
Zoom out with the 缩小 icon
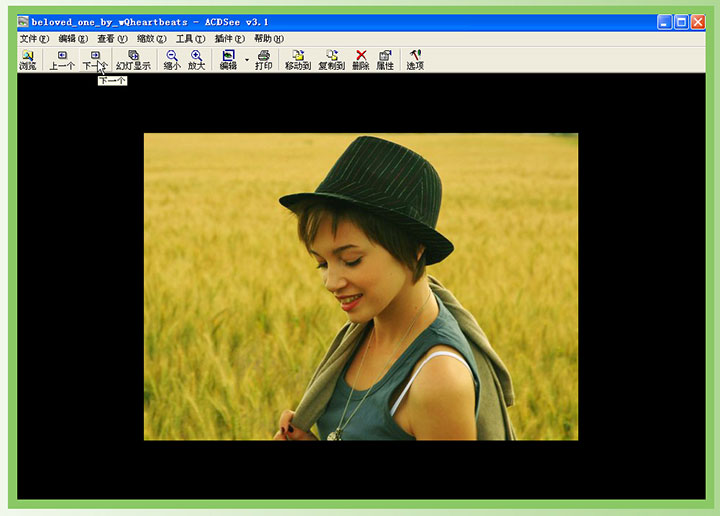pyautogui.click(x=172, y=60)
